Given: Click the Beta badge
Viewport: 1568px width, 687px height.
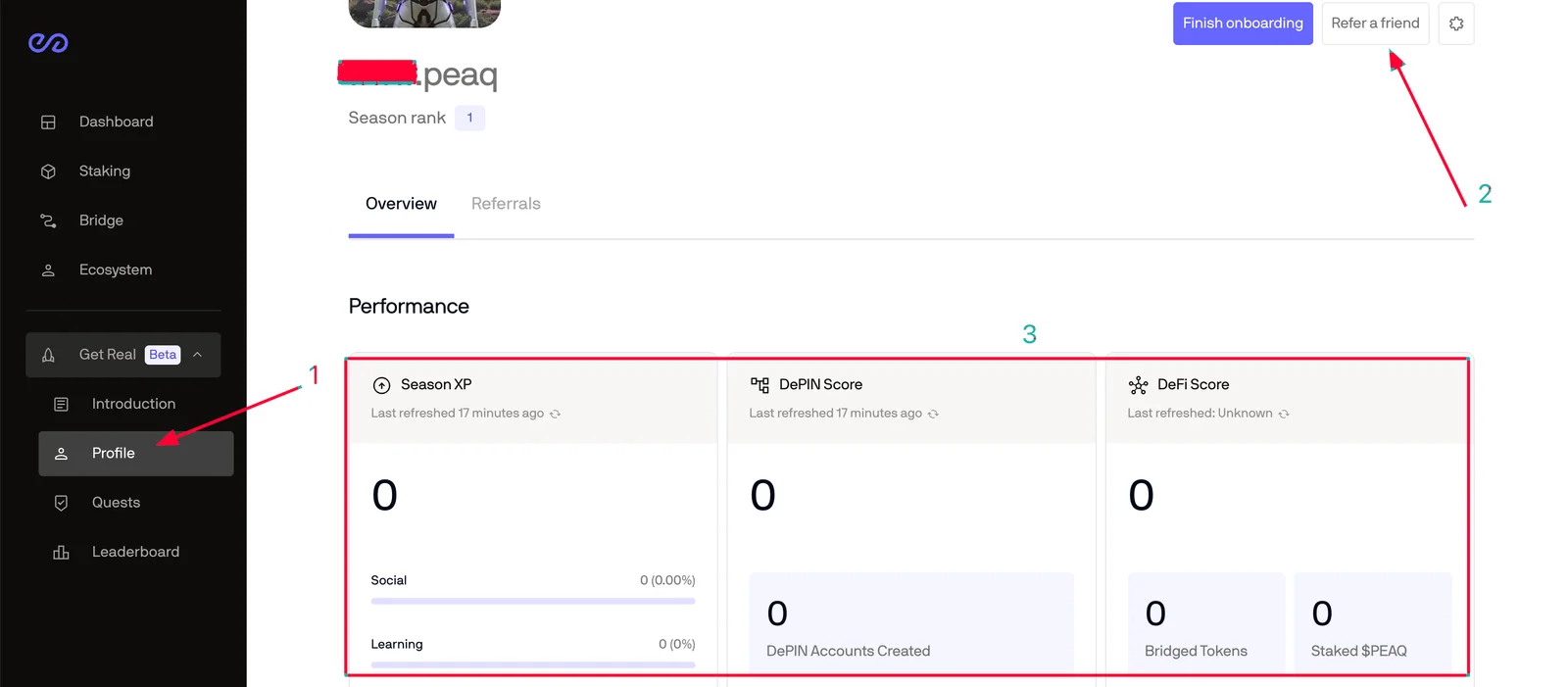Looking at the screenshot, I should 163,355.
